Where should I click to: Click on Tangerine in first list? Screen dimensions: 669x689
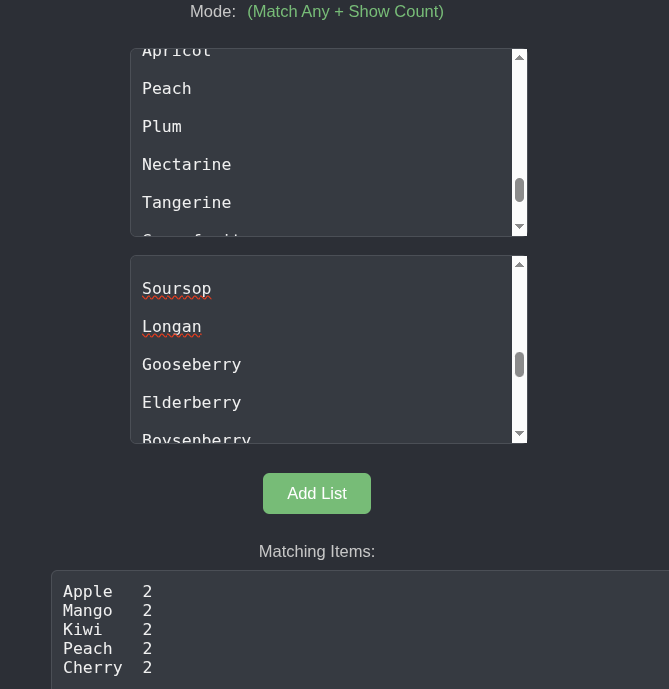[186, 203]
